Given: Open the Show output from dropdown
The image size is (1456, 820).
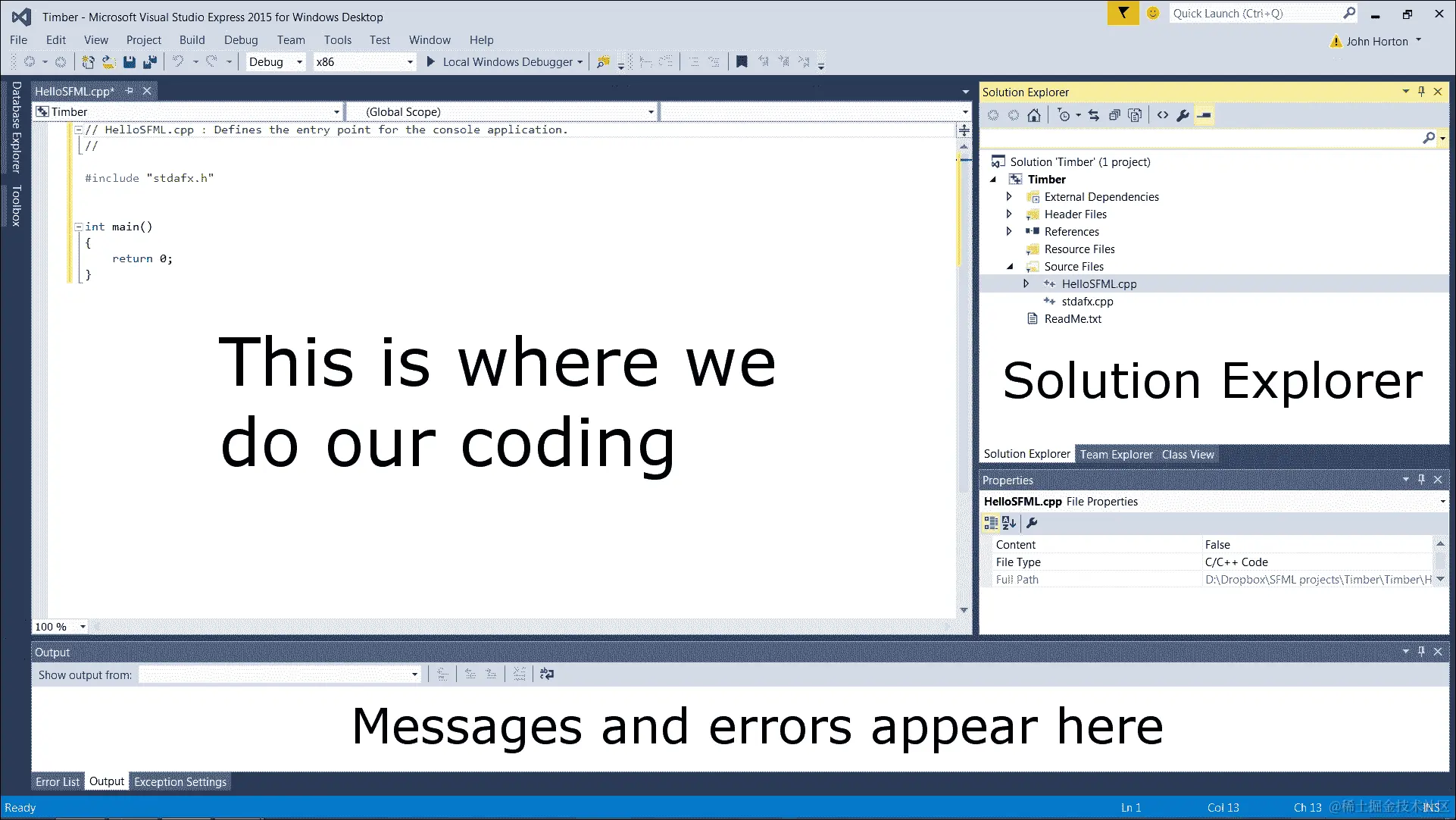Looking at the screenshot, I should click(414, 674).
